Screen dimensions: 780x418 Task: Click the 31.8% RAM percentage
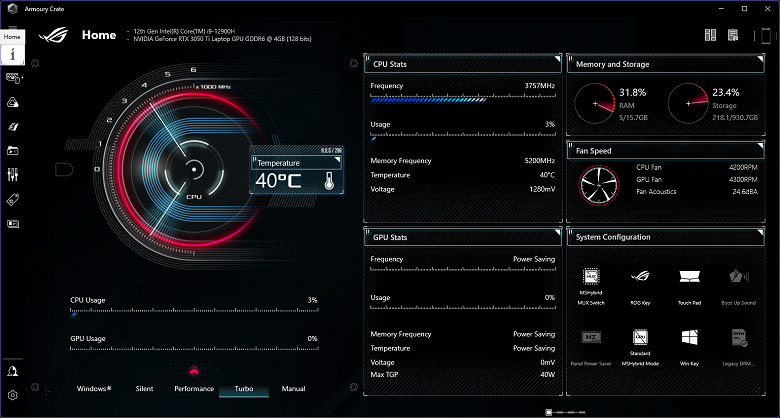click(x=633, y=92)
